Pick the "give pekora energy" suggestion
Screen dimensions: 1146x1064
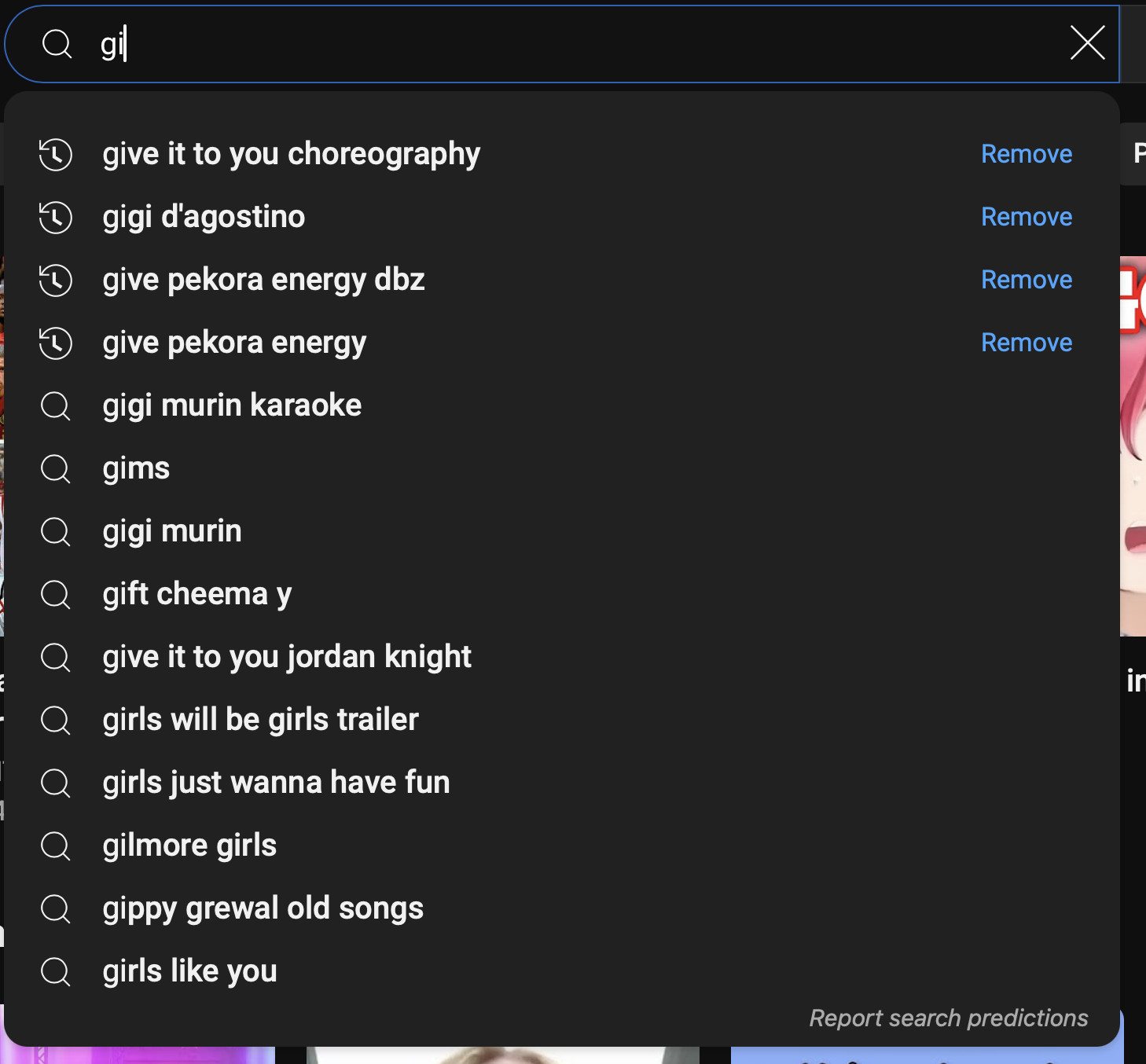[x=562, y=343]
